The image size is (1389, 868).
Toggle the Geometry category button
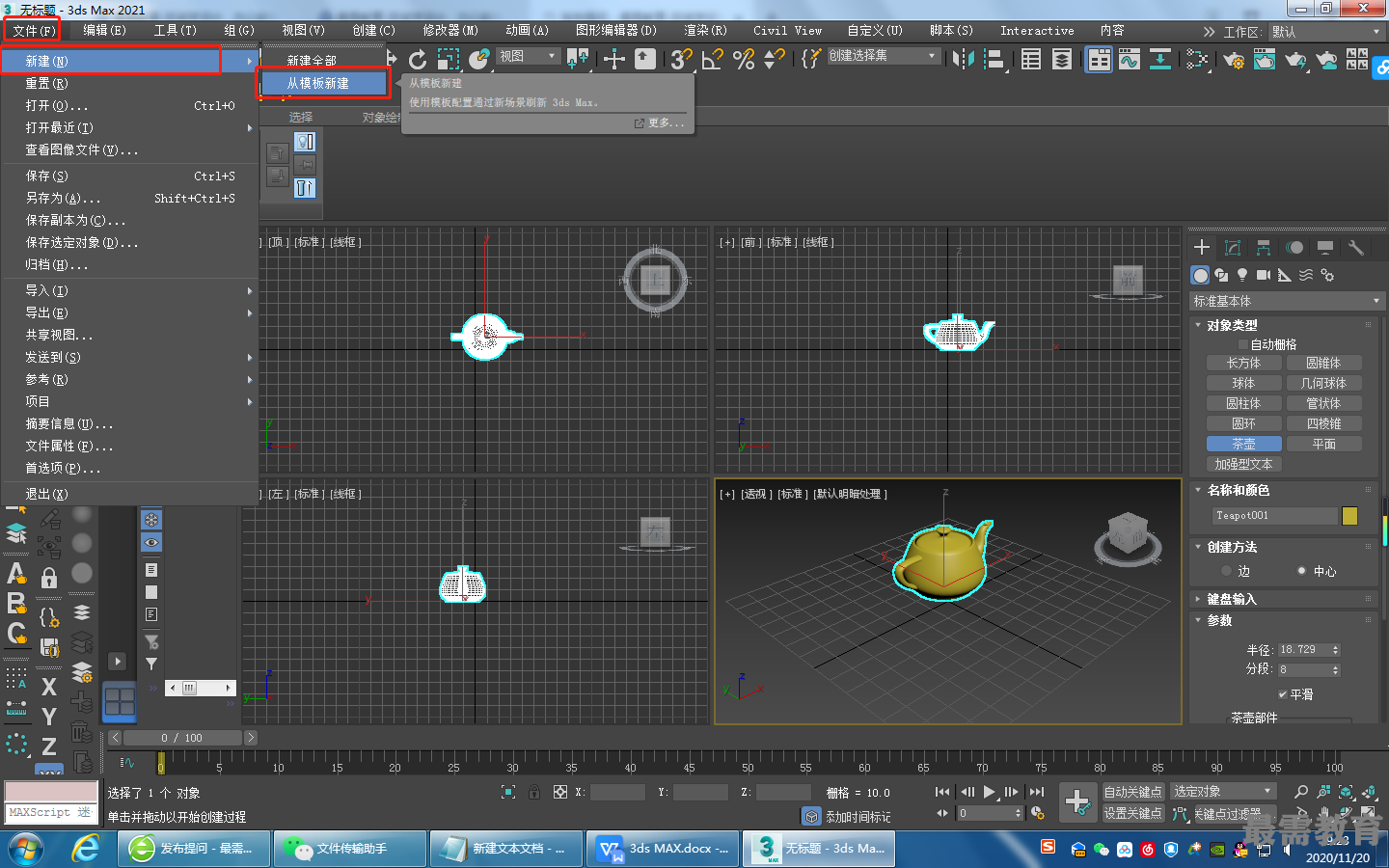tap(1200, 275)
